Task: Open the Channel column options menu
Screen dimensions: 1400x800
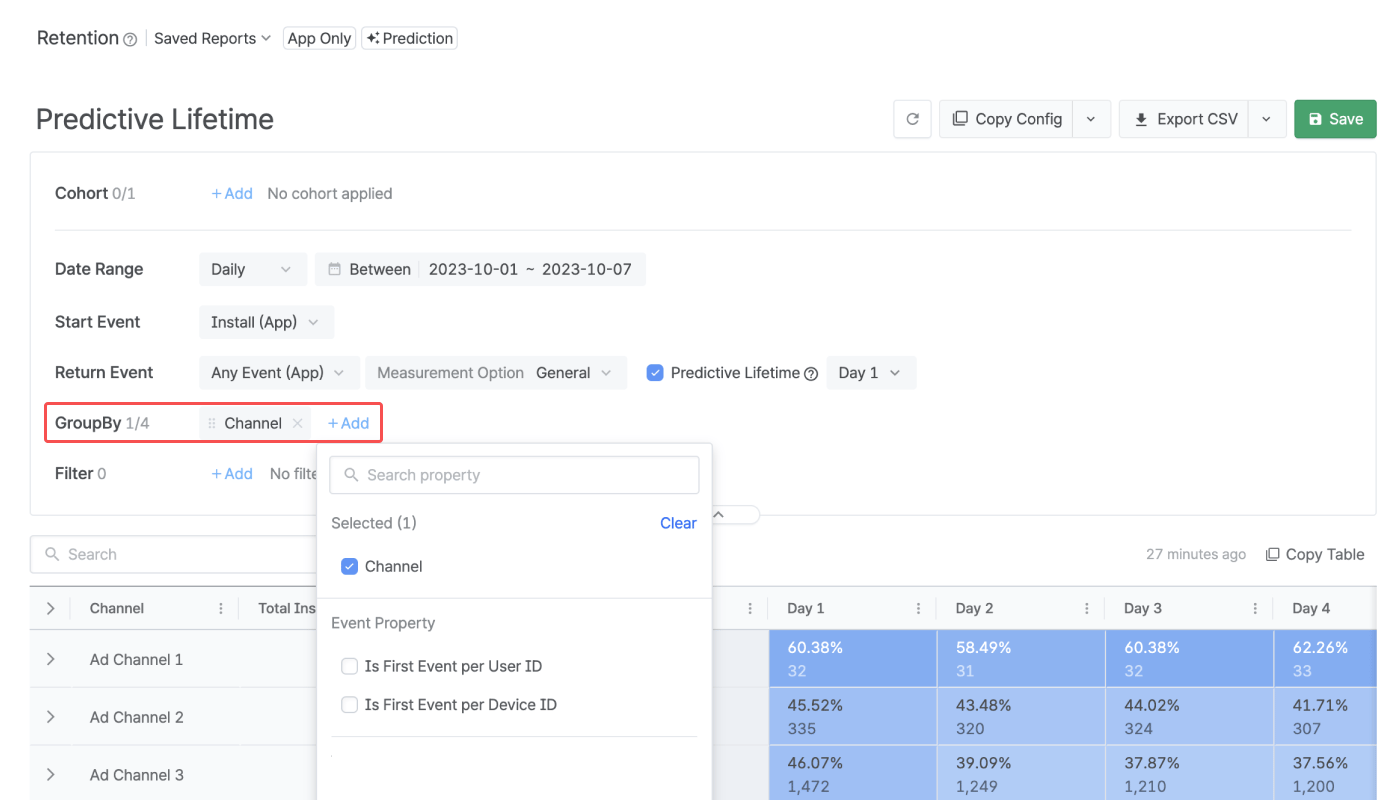Action: tap(221, 608)
